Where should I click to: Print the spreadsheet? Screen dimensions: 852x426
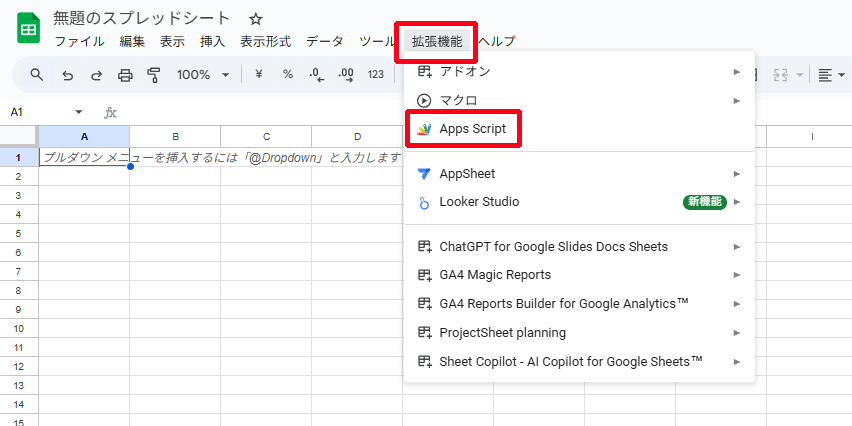(126, 75)
